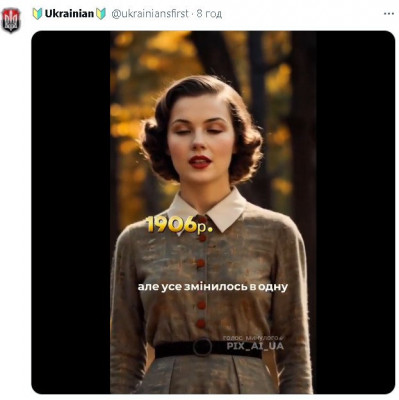This screenshot has width=399, height=400.
Task: Click the round belt buckle in video
Action: (x=202, y=347)
